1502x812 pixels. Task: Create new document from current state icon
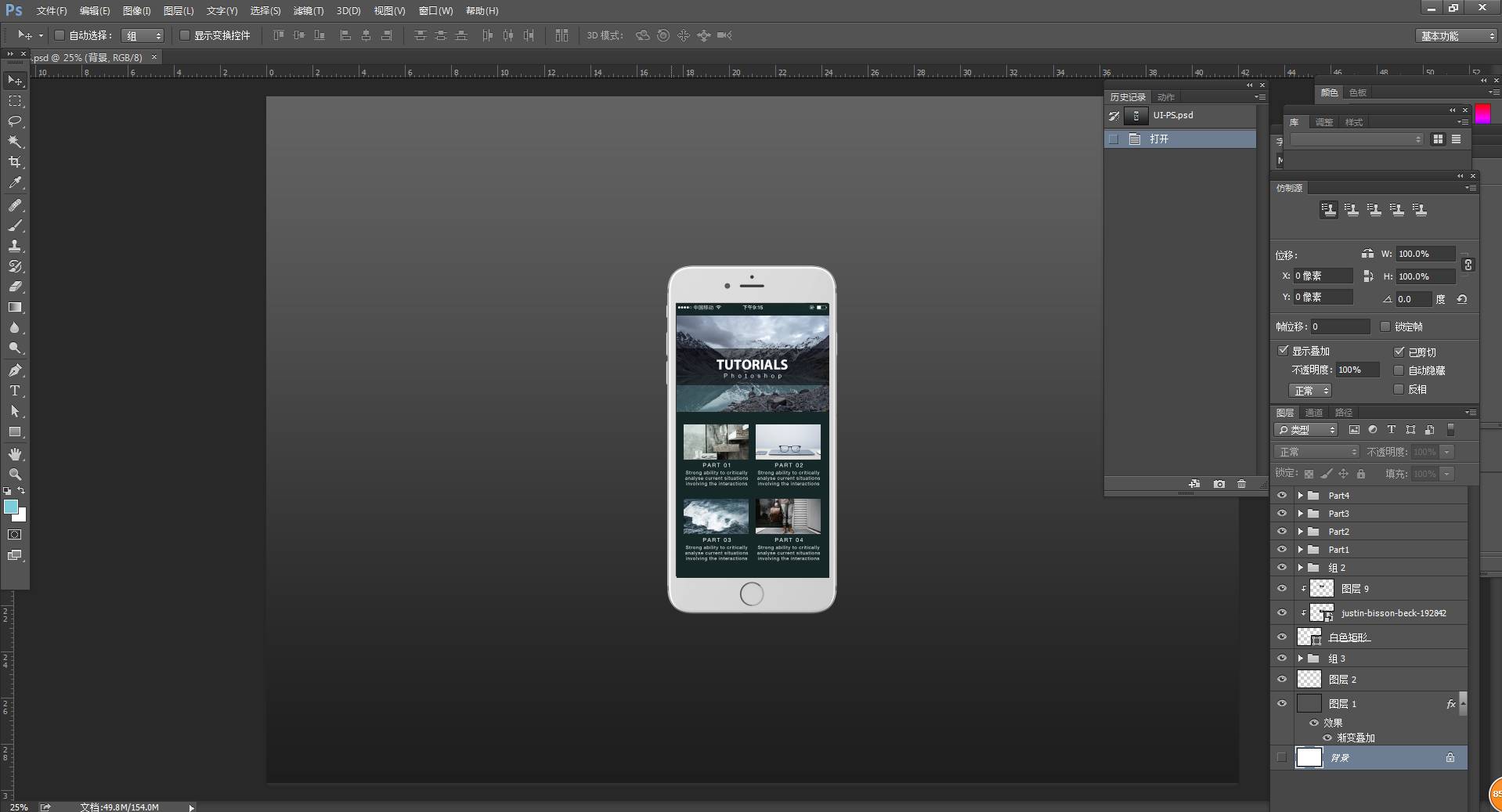pyautogui.click(x=1194, y=484)
